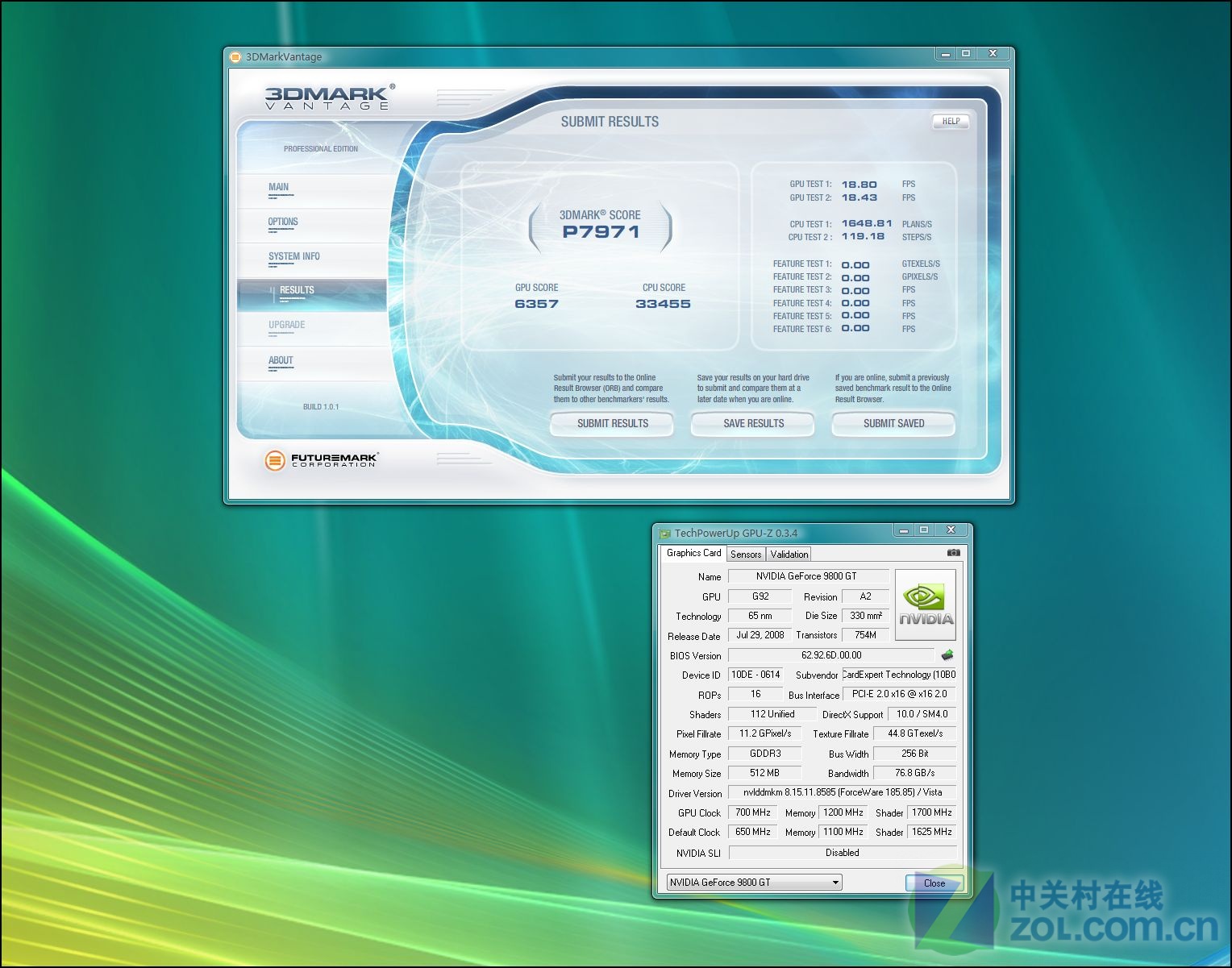
Task: Minimize the GPU-Z window
Action: coord(904,530)
